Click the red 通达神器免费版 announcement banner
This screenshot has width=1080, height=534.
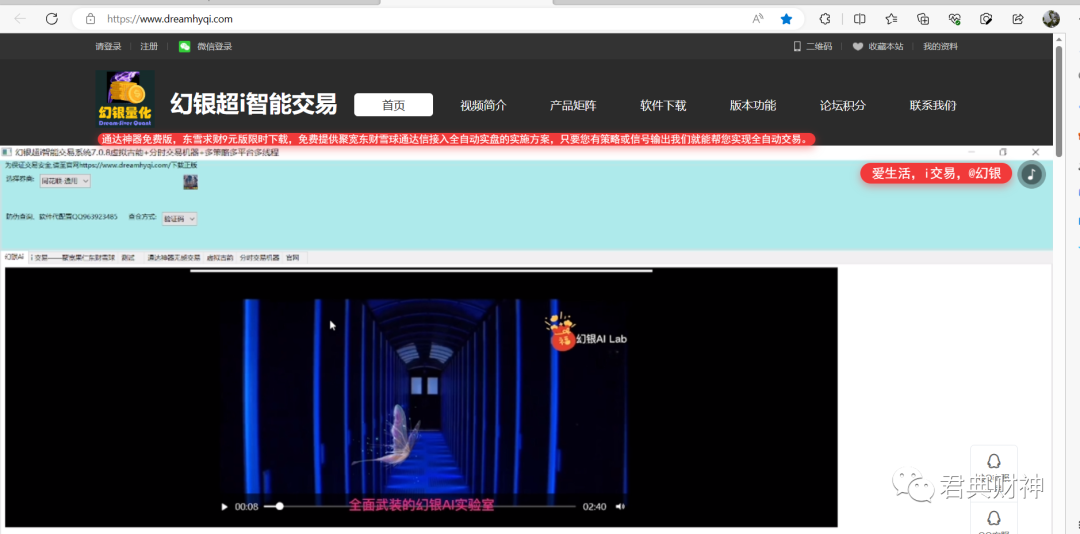tap(456, 139)
